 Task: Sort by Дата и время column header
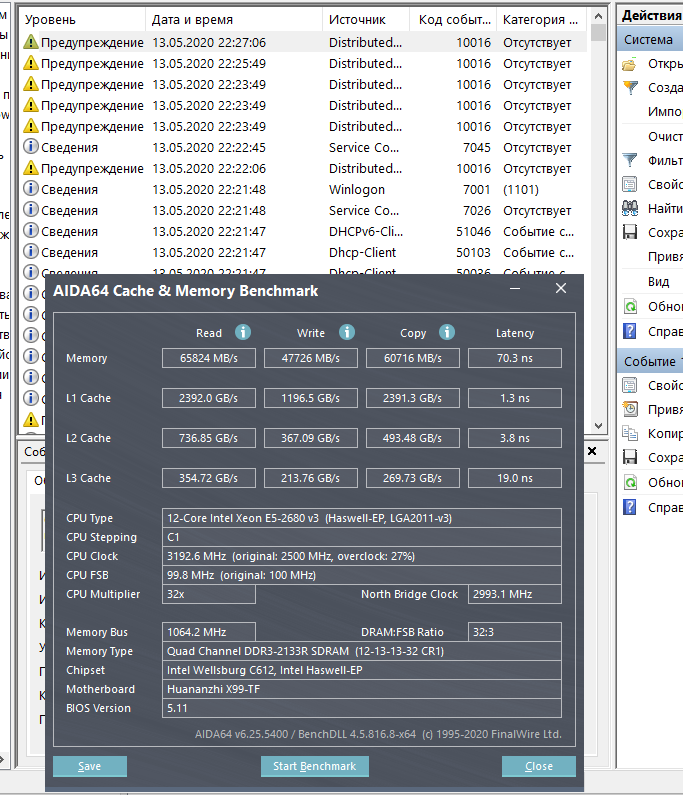[x=234, y=20]
